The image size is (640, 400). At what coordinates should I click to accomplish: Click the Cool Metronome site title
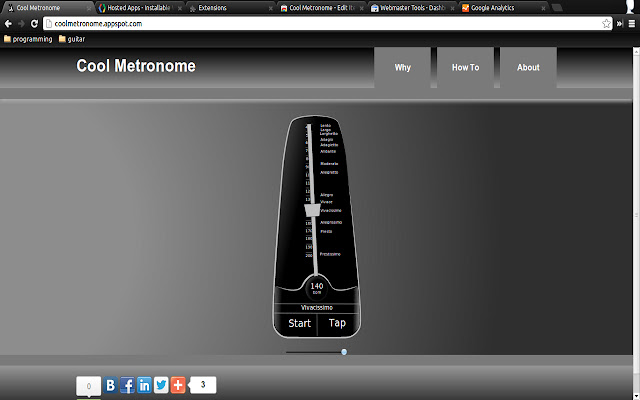coord(136,66)
